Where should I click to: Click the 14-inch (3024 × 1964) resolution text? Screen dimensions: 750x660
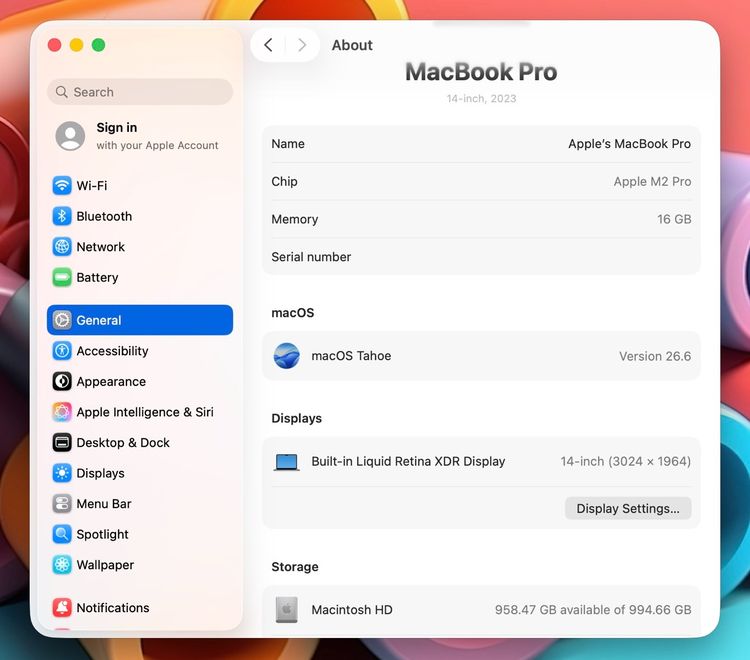click(x=626, y=462)
